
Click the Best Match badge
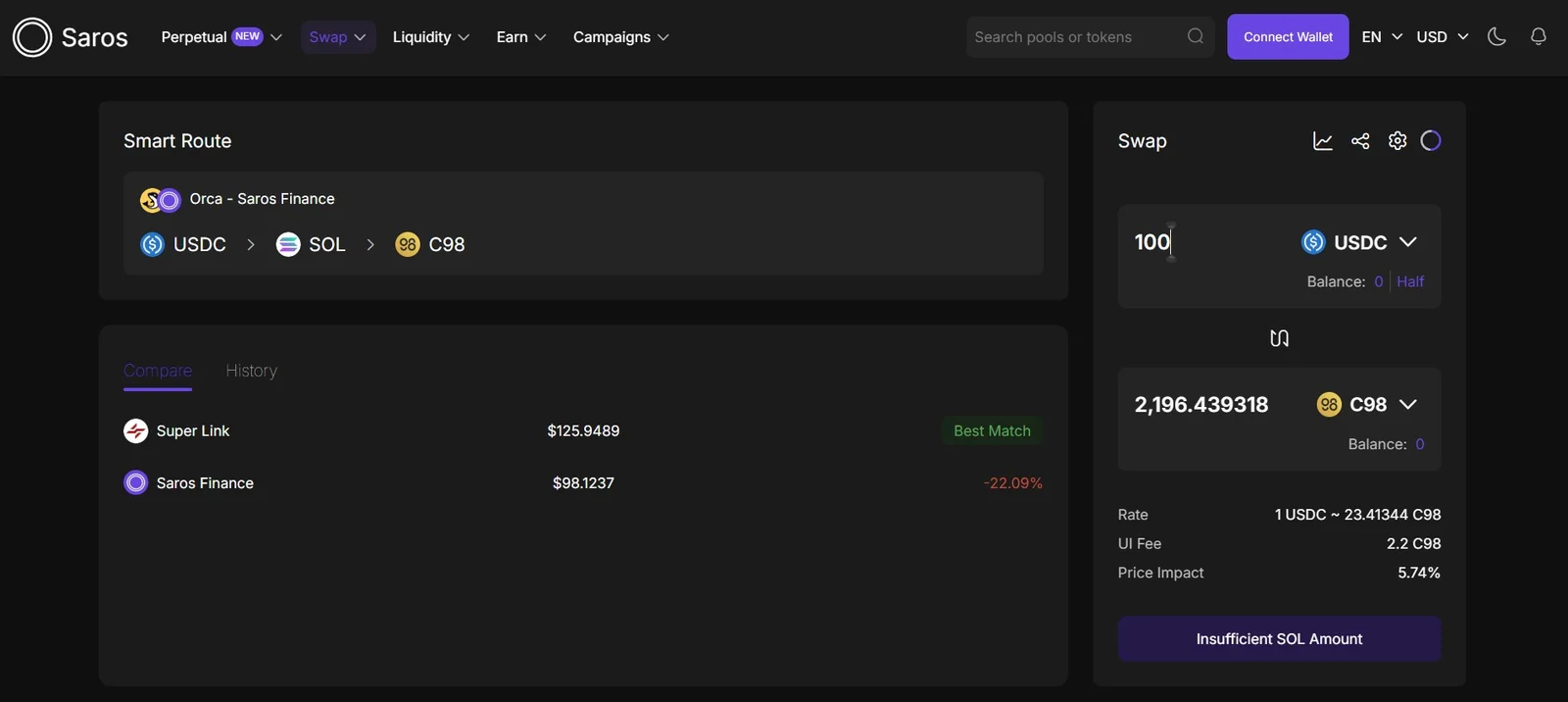pos(992,430)
